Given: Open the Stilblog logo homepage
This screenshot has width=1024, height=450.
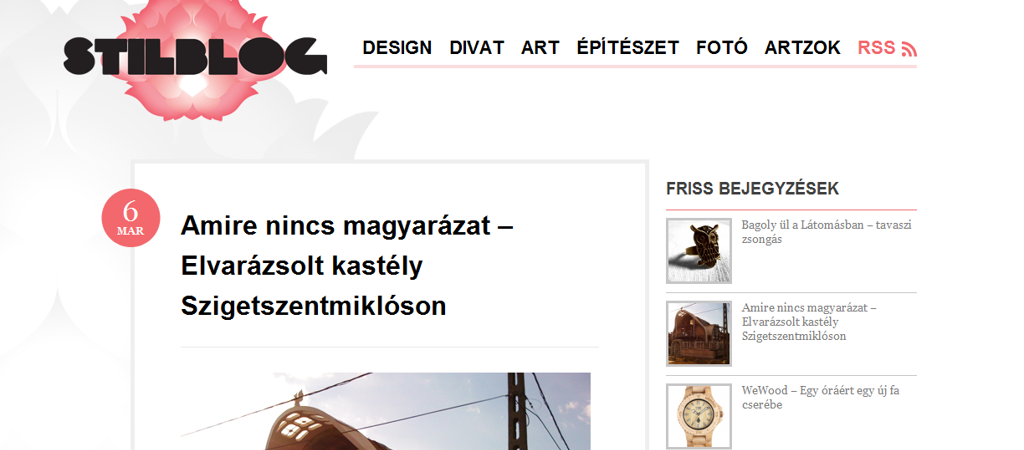Looking at the screenshot, I should 195,56.
